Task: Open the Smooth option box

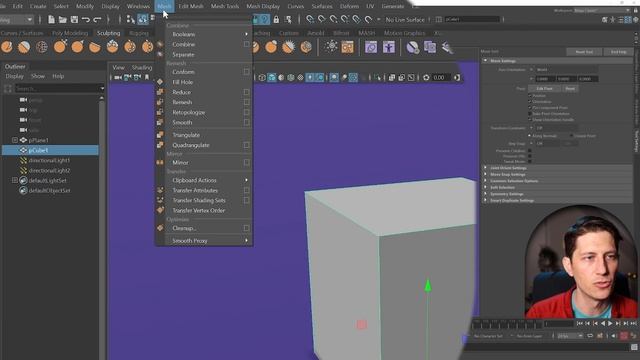Action: 247,122
